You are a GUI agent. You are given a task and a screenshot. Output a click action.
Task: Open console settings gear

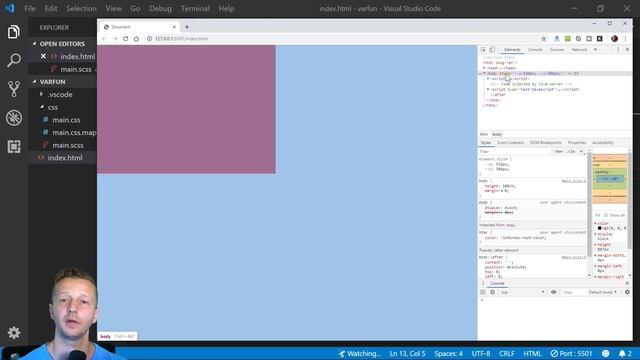pyautogui.click(x=627, y=292)
